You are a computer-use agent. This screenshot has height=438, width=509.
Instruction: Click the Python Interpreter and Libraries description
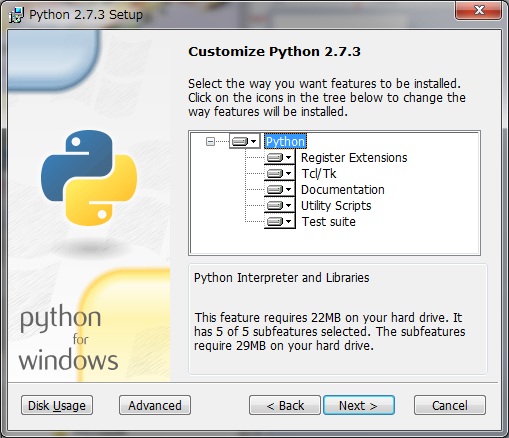click(x=282, y=278)
